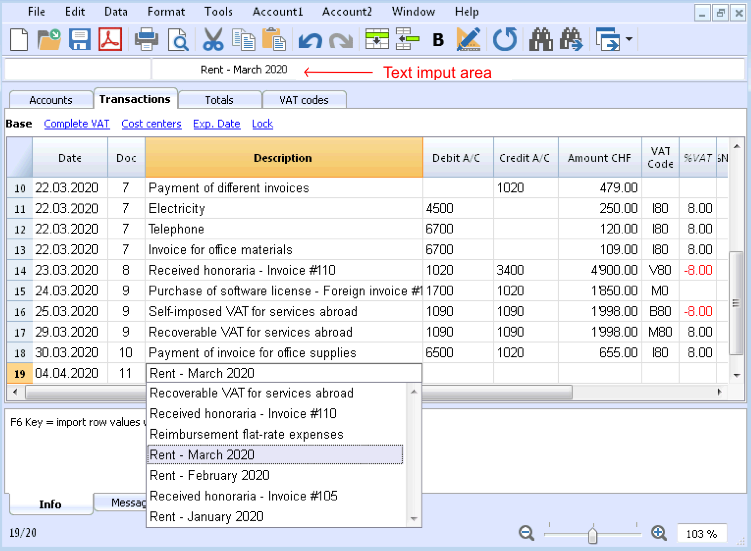
Task: Click the binoculars Find icon
Action: pyautogui.click(x=541, y=40)
